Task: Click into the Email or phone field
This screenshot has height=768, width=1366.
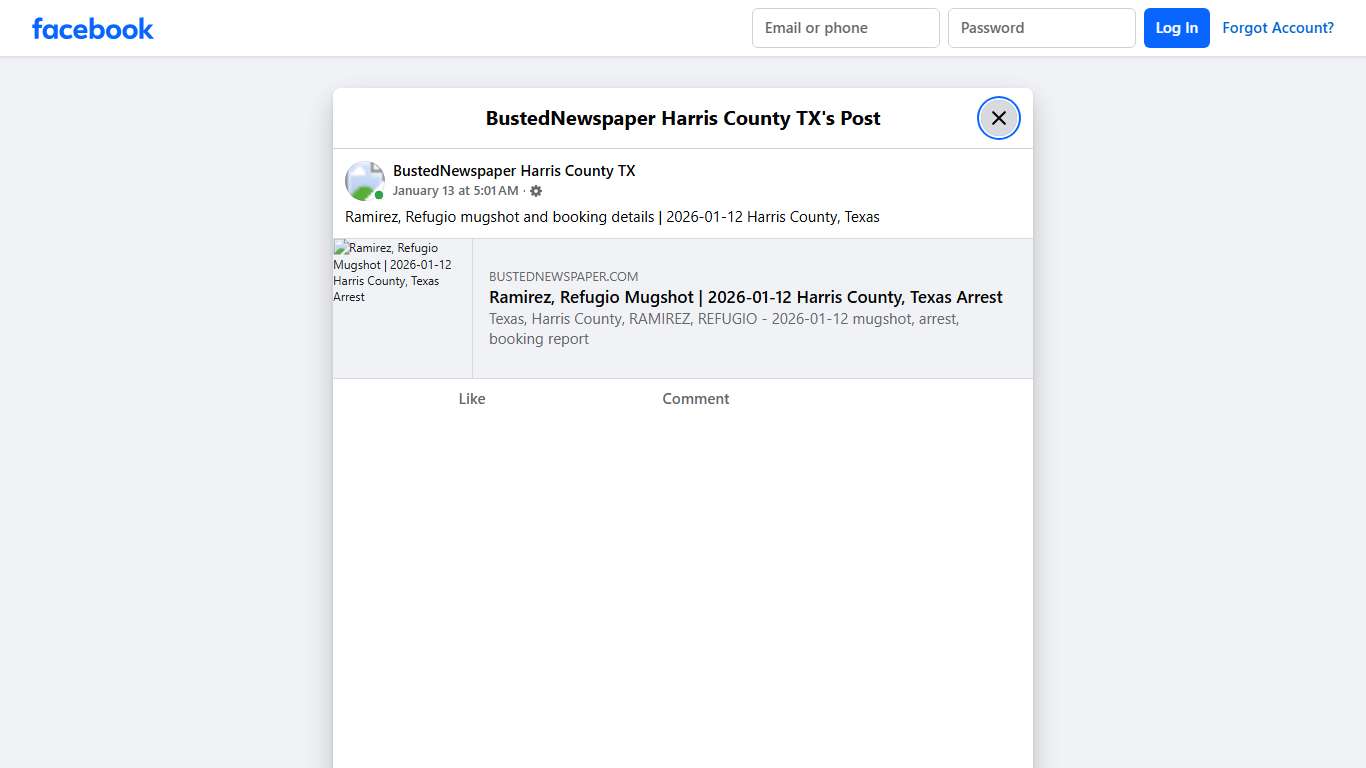Action: [845, 27]
